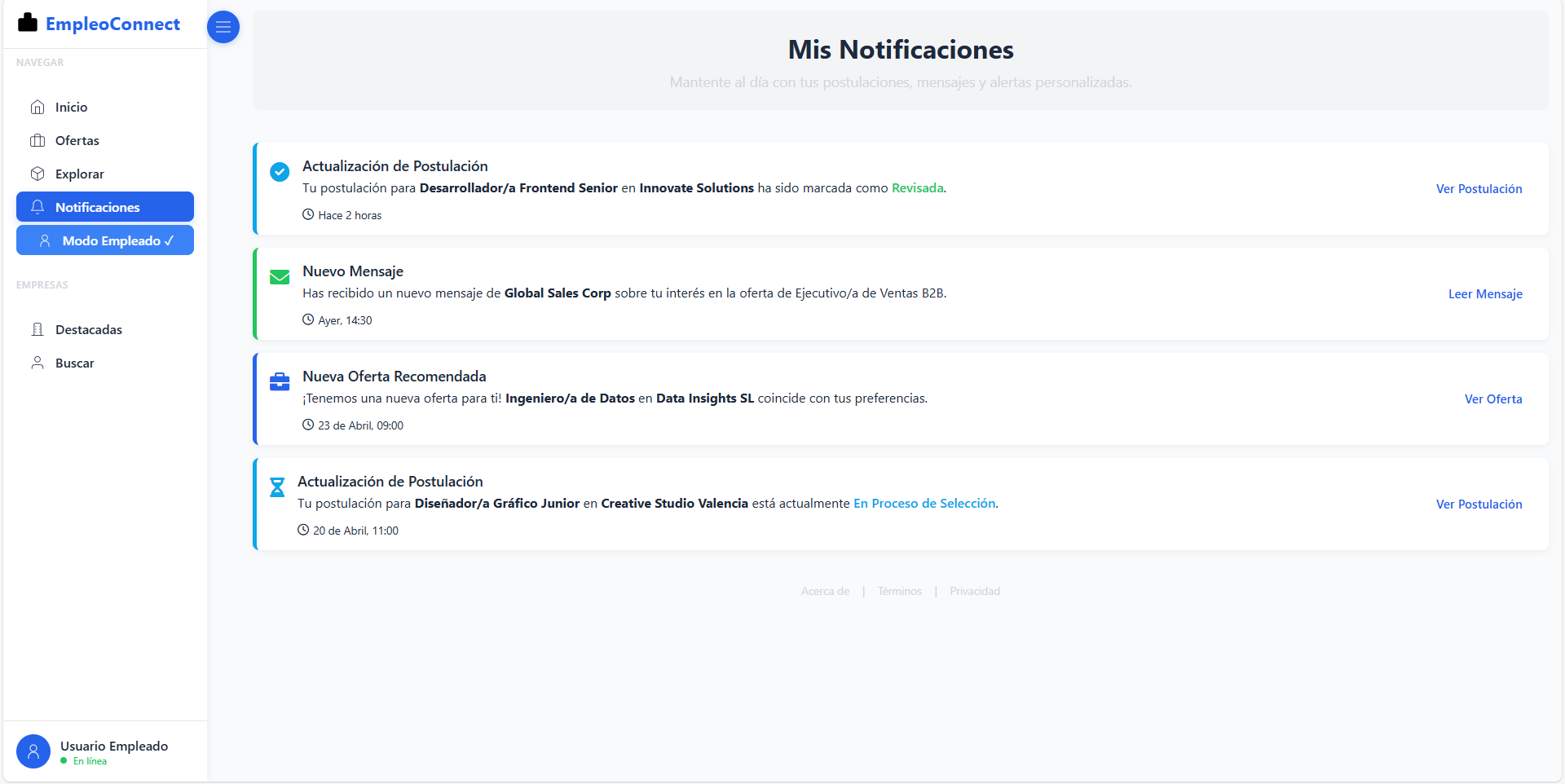The image size is (1565, 784).
Task: Select Destacadas under Empresas
Action: pyautogui.click(x=88, y=329)
